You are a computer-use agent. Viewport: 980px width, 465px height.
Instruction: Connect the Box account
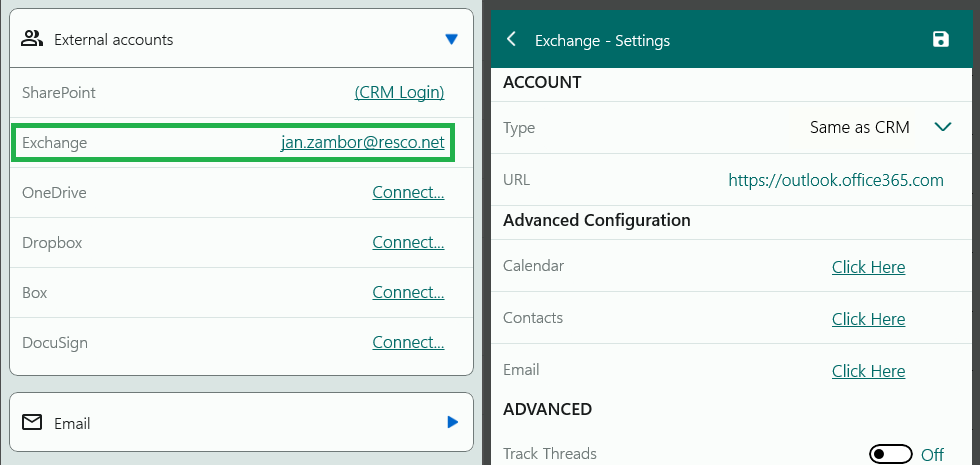tap(408, 293)
